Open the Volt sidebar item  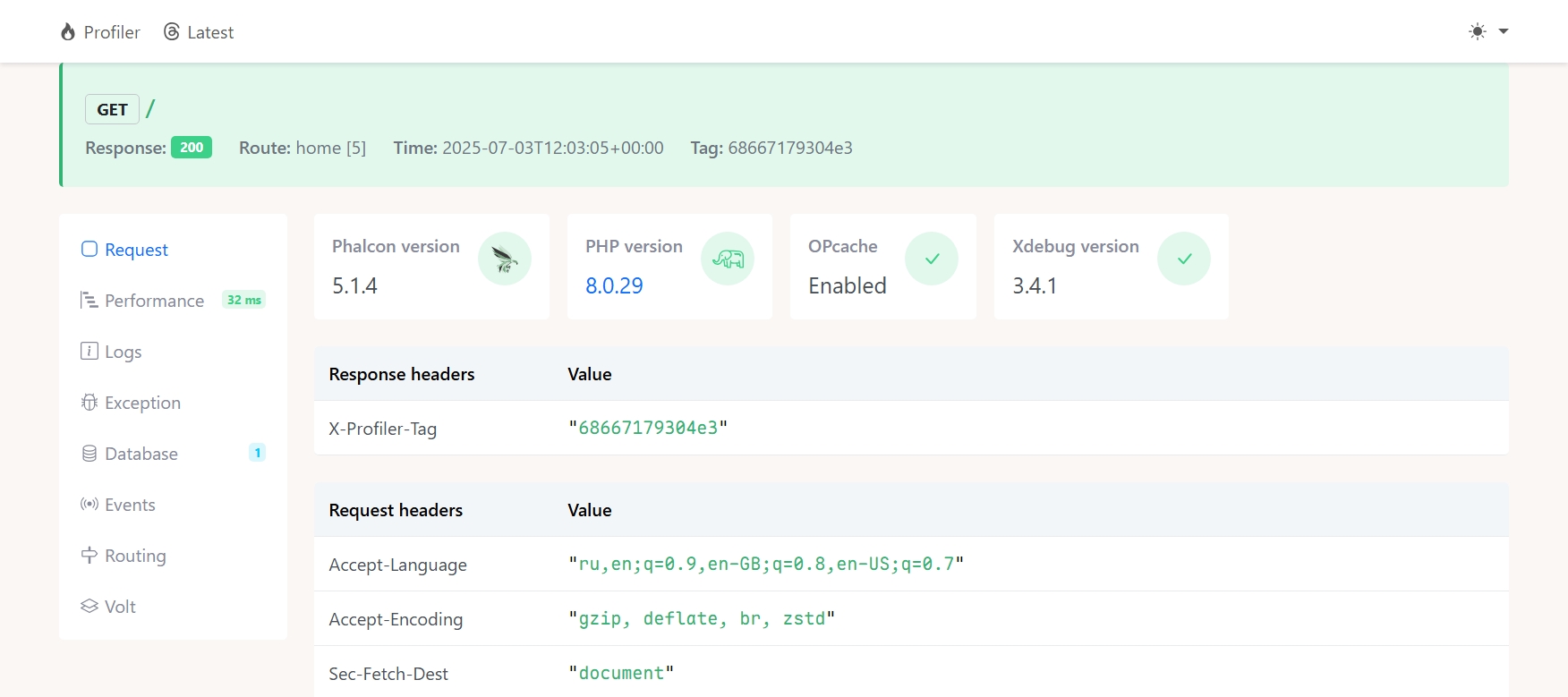120,607
